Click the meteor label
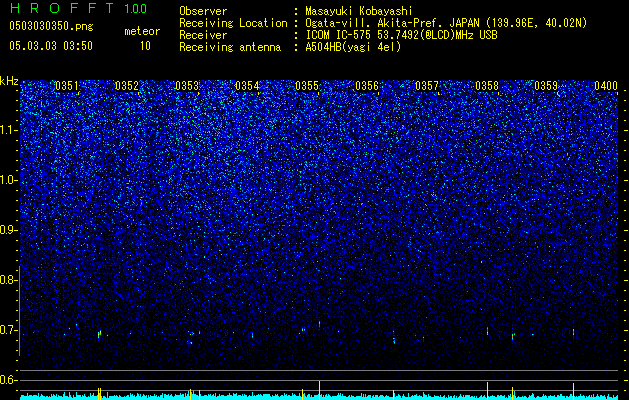 coord(142,31)
